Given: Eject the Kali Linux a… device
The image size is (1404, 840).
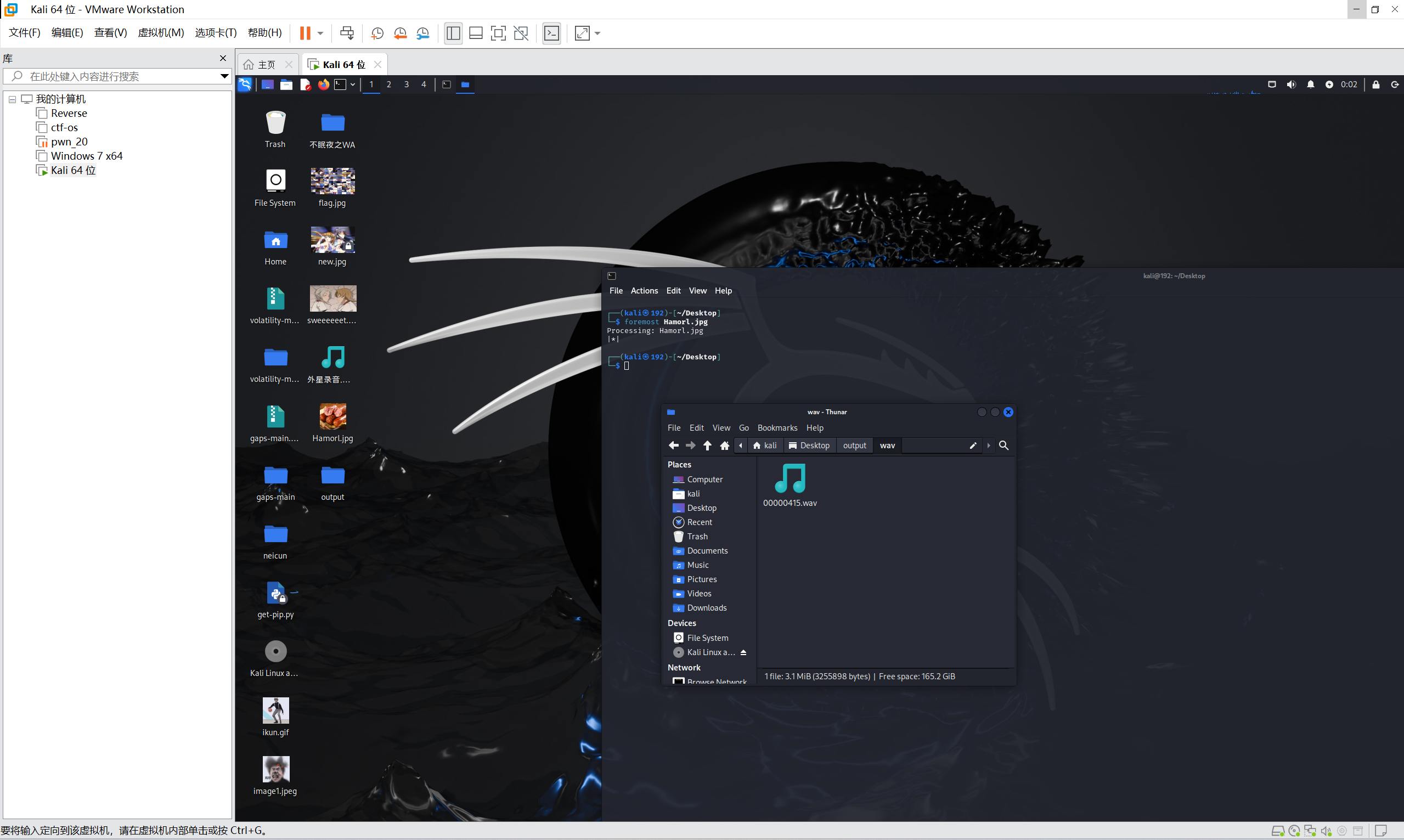Looking at the screenshot, I should pos(743,653).
